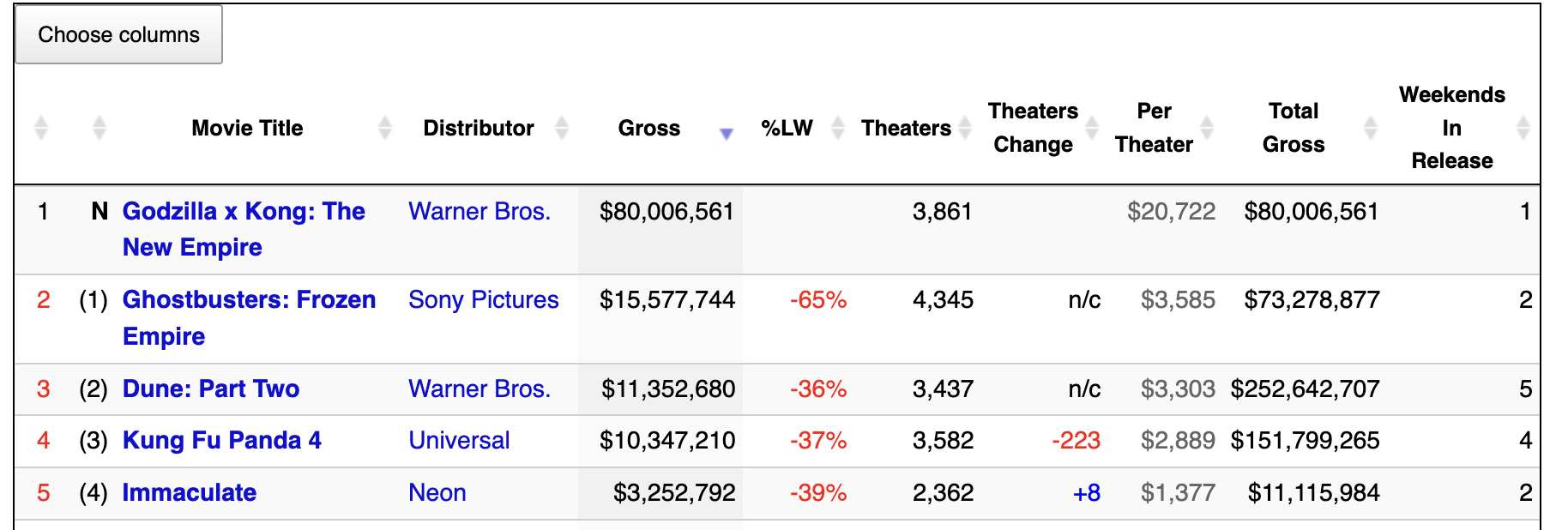The width and height of the screenshot is (1568, 530).
Task: Select the $11,352,680 gross for Dune
Action: (668, 388)
